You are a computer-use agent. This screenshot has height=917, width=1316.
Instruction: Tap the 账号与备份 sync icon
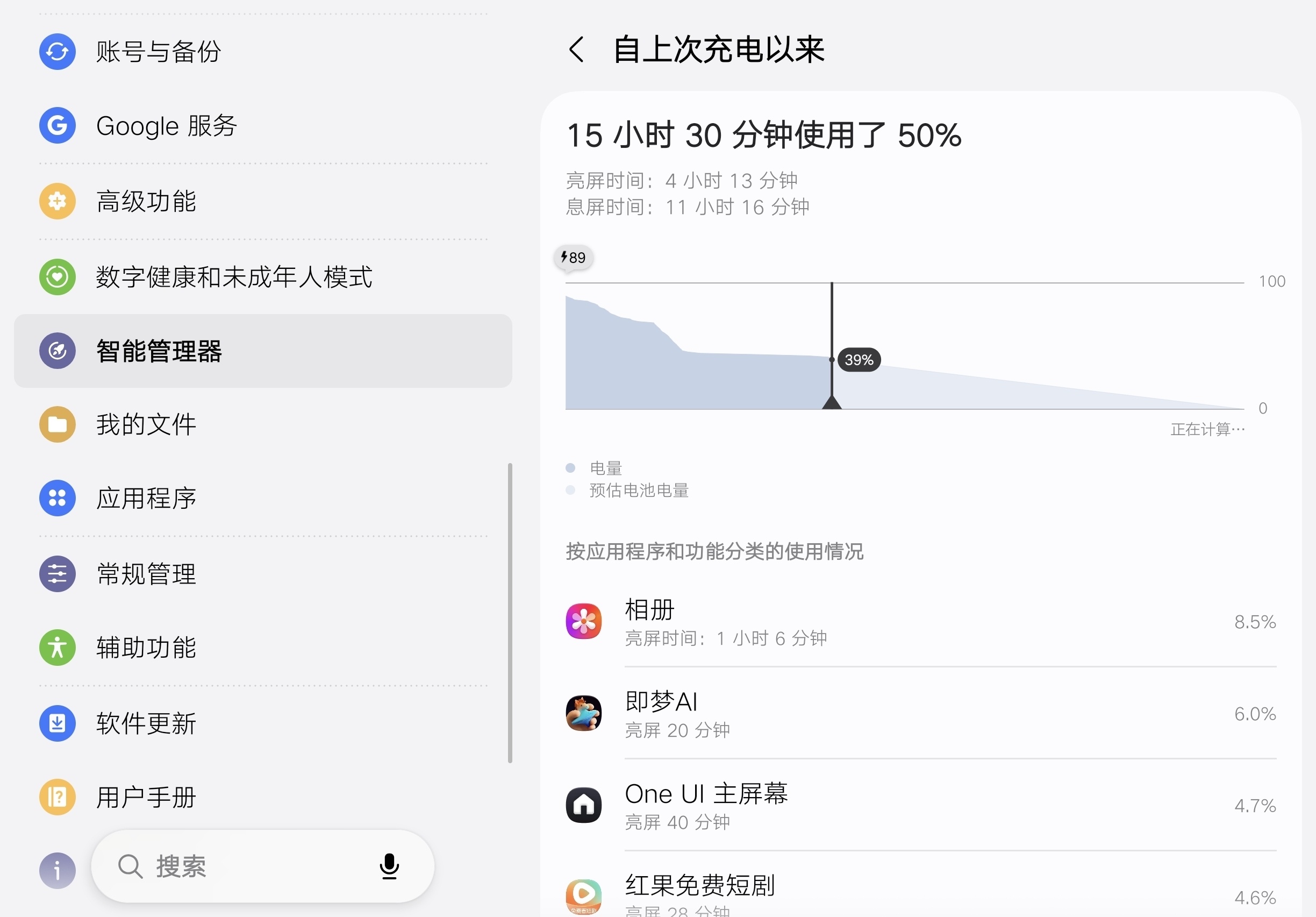coord(58,52)
